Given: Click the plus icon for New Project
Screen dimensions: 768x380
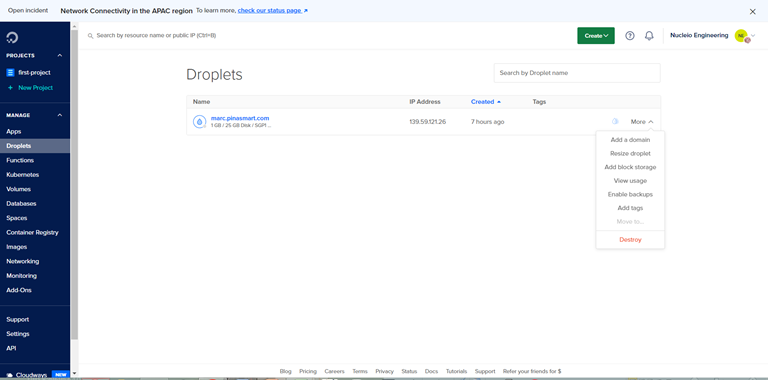Looking at the screenshot, I should [10, 88].
